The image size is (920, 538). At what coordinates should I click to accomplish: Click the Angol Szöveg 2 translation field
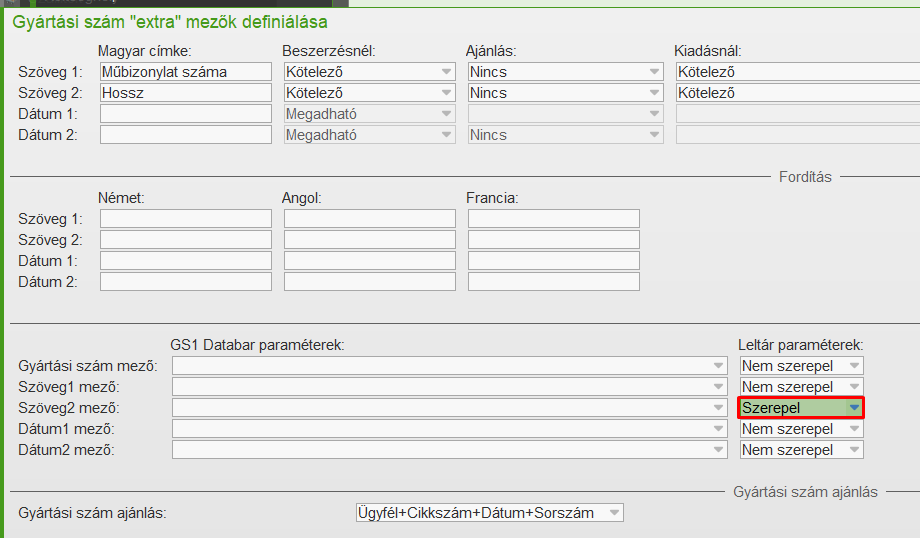tap(369, 240)
